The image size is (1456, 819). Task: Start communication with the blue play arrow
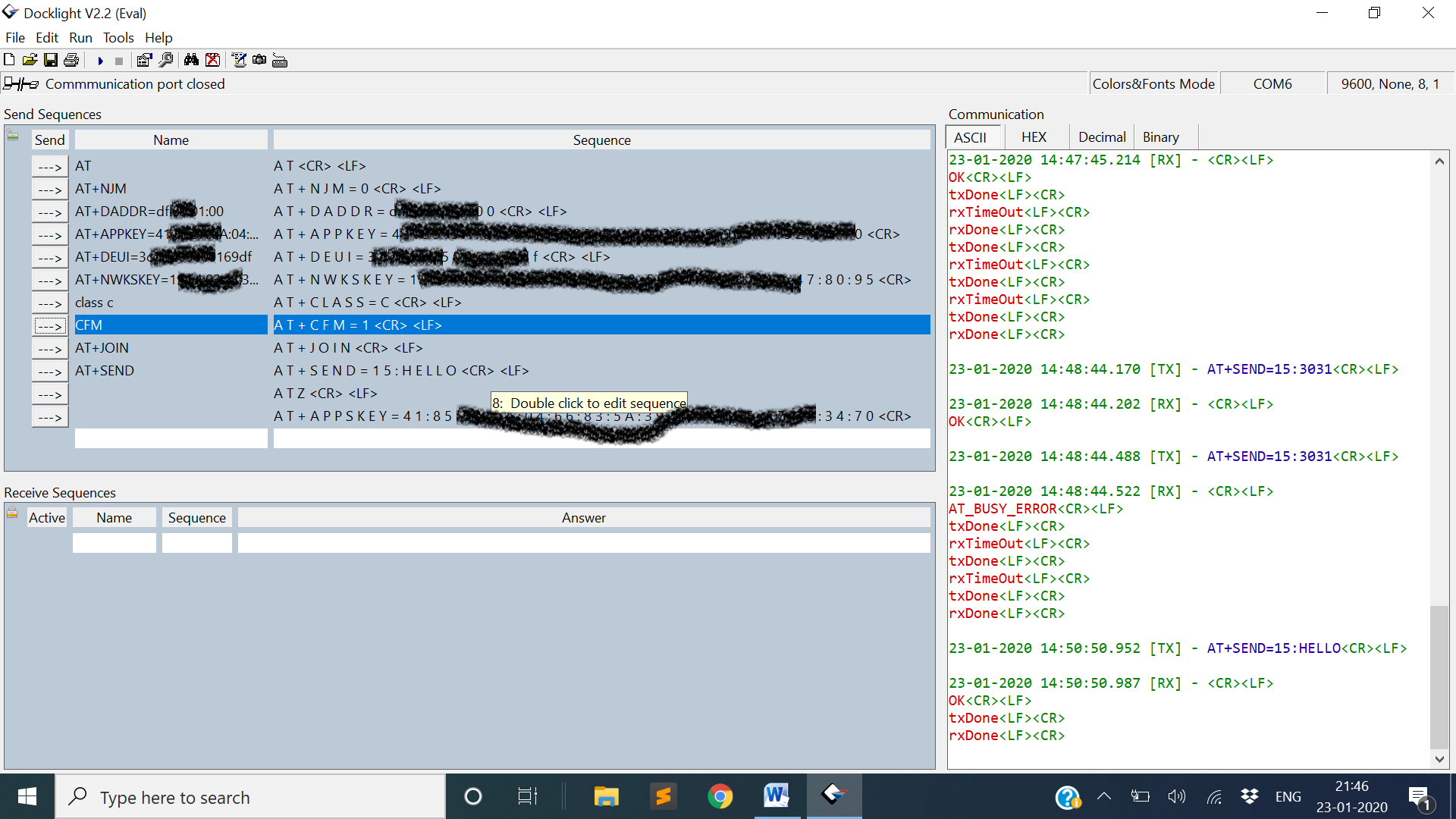click(100, 61)
